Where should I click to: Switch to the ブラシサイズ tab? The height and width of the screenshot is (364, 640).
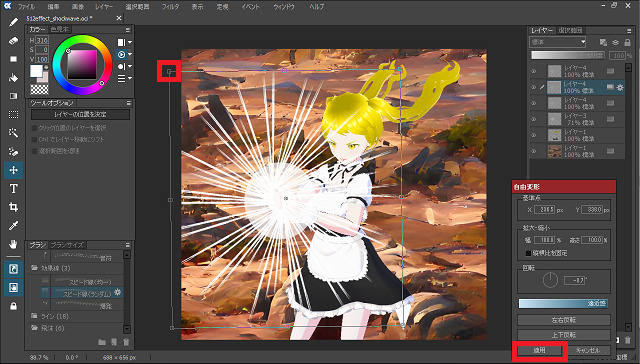pos(67,245)
